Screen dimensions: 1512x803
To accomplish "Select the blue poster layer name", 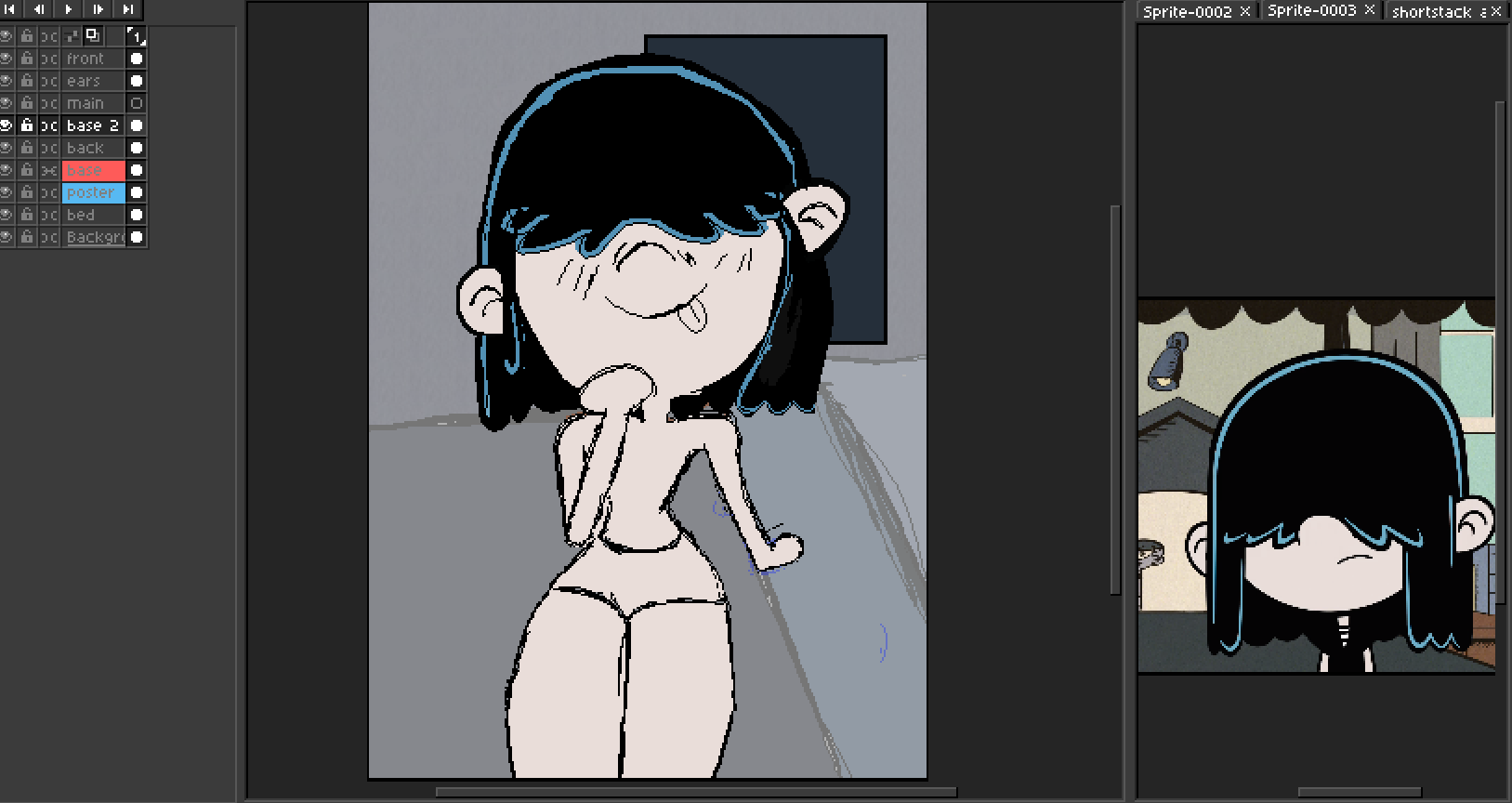I will [93, 192].
